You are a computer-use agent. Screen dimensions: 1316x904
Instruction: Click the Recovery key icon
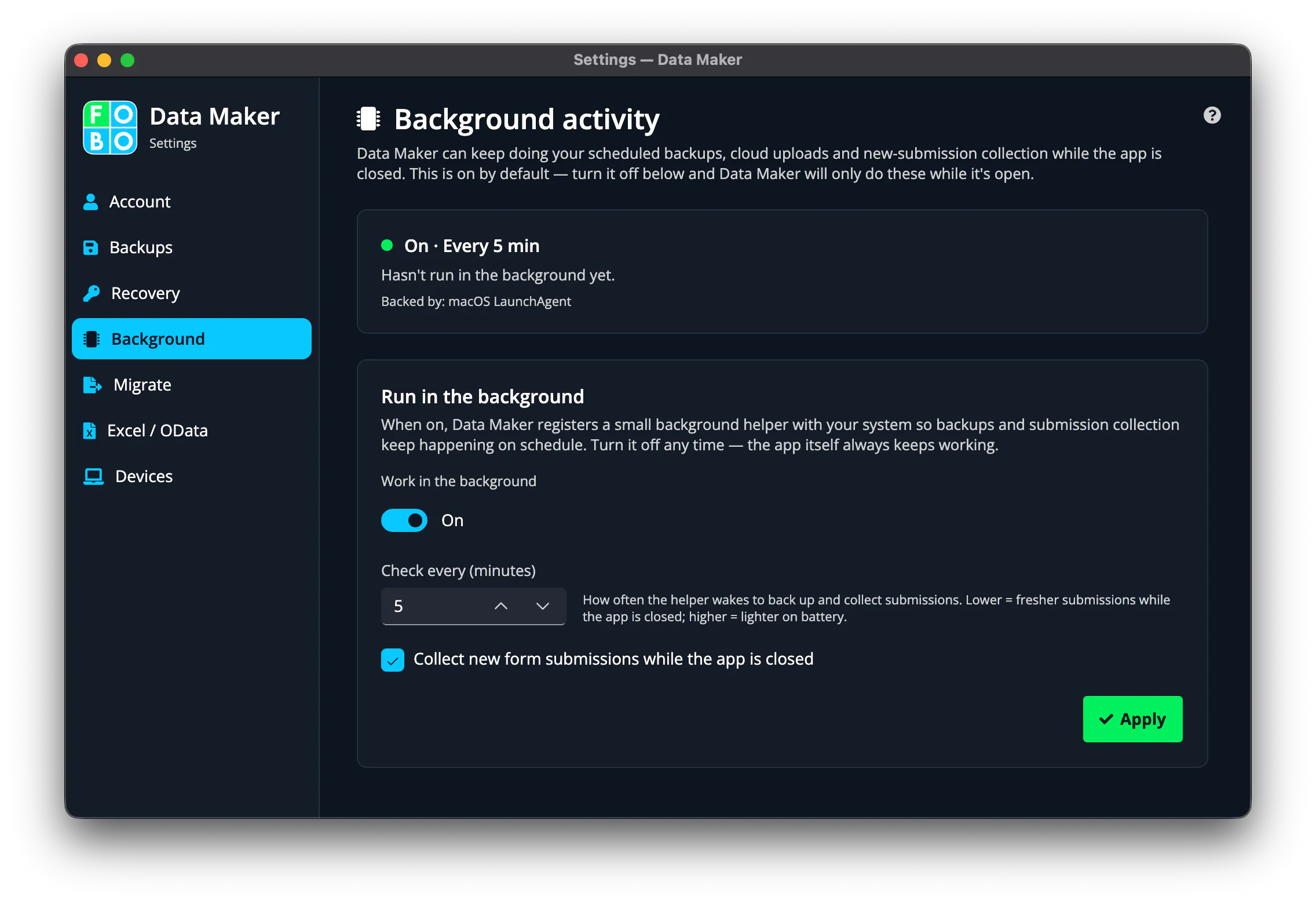tap(92, 293)
